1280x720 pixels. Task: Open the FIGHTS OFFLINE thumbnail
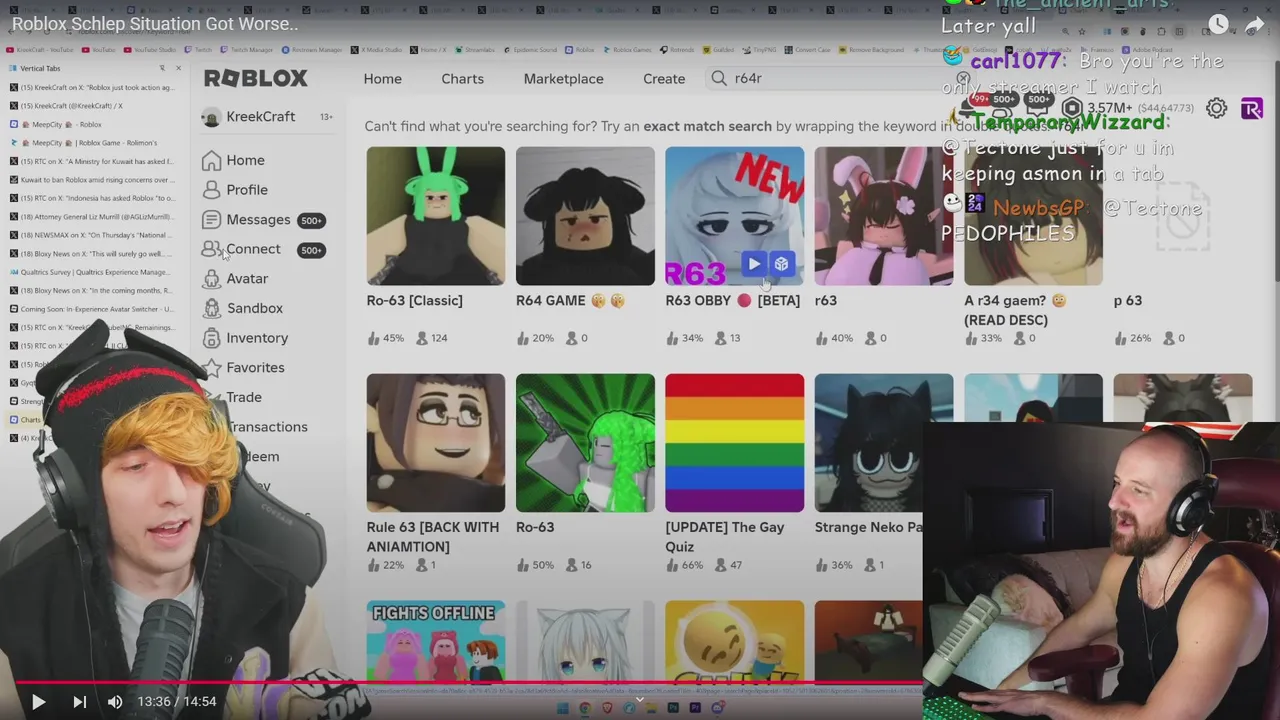435,641
